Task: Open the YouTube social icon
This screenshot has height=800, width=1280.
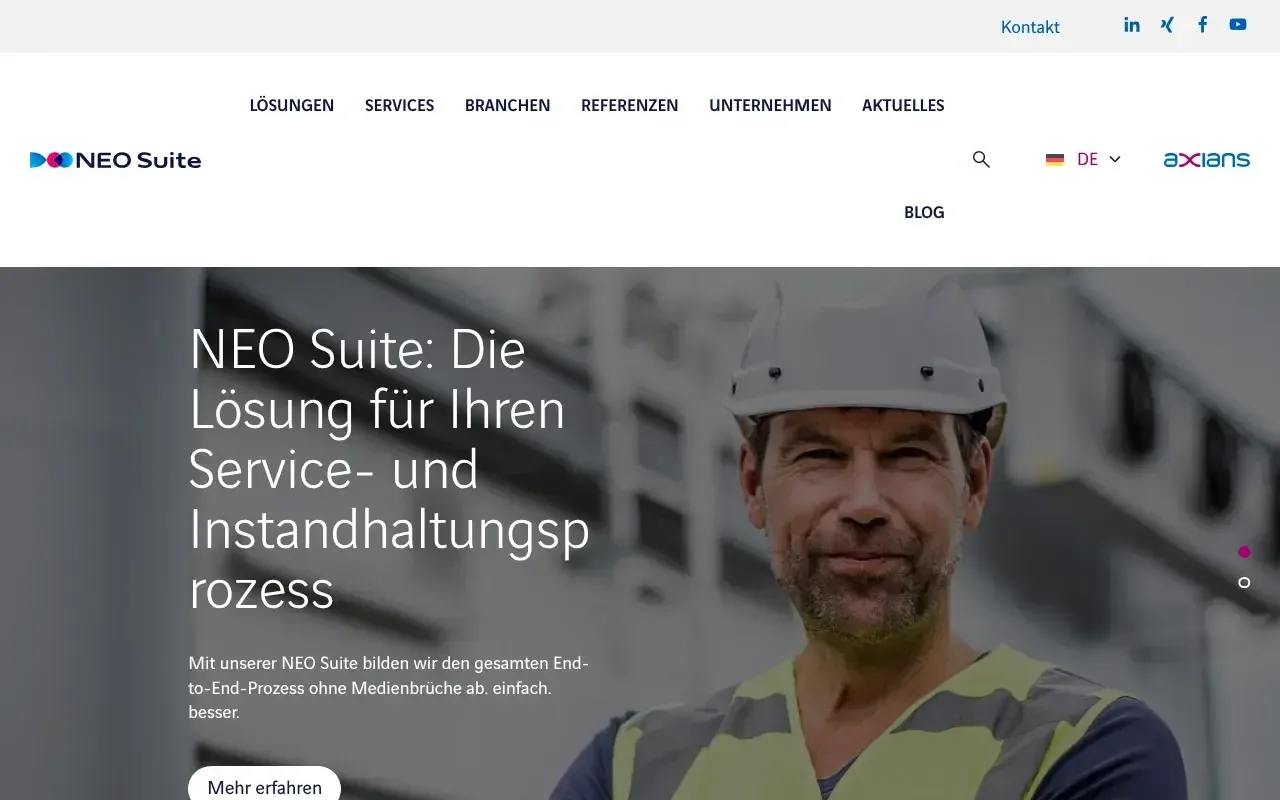Action: click(1238, 25)
